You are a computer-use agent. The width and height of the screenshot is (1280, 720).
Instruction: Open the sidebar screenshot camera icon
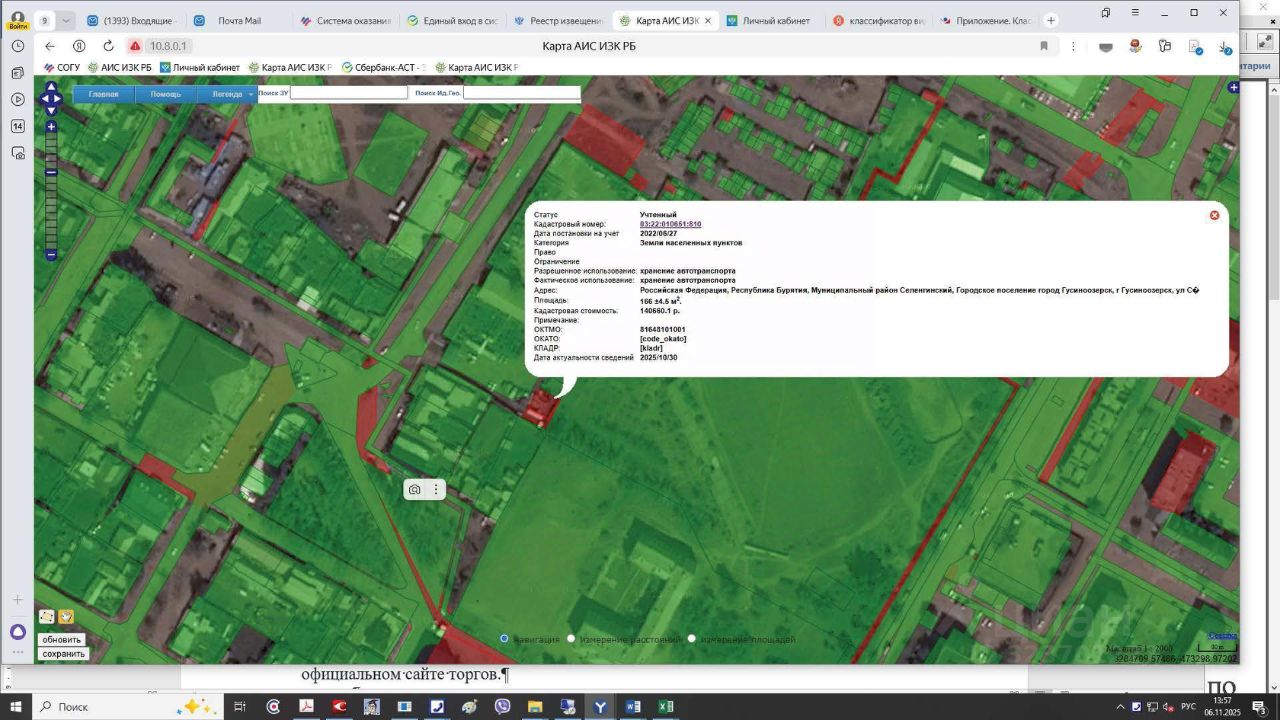click(17, 153)
